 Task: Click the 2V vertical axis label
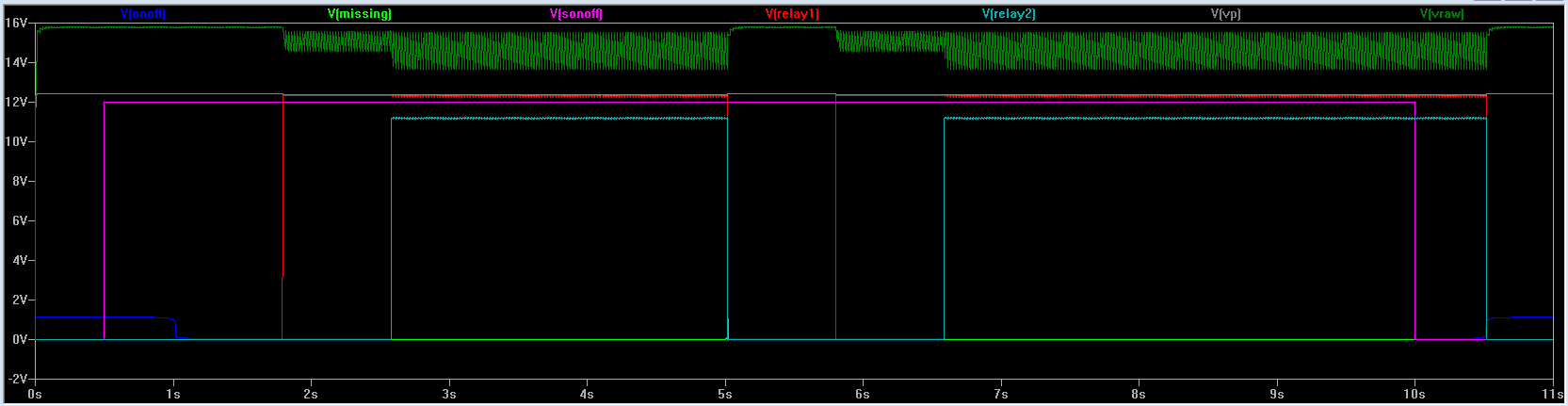20,300
